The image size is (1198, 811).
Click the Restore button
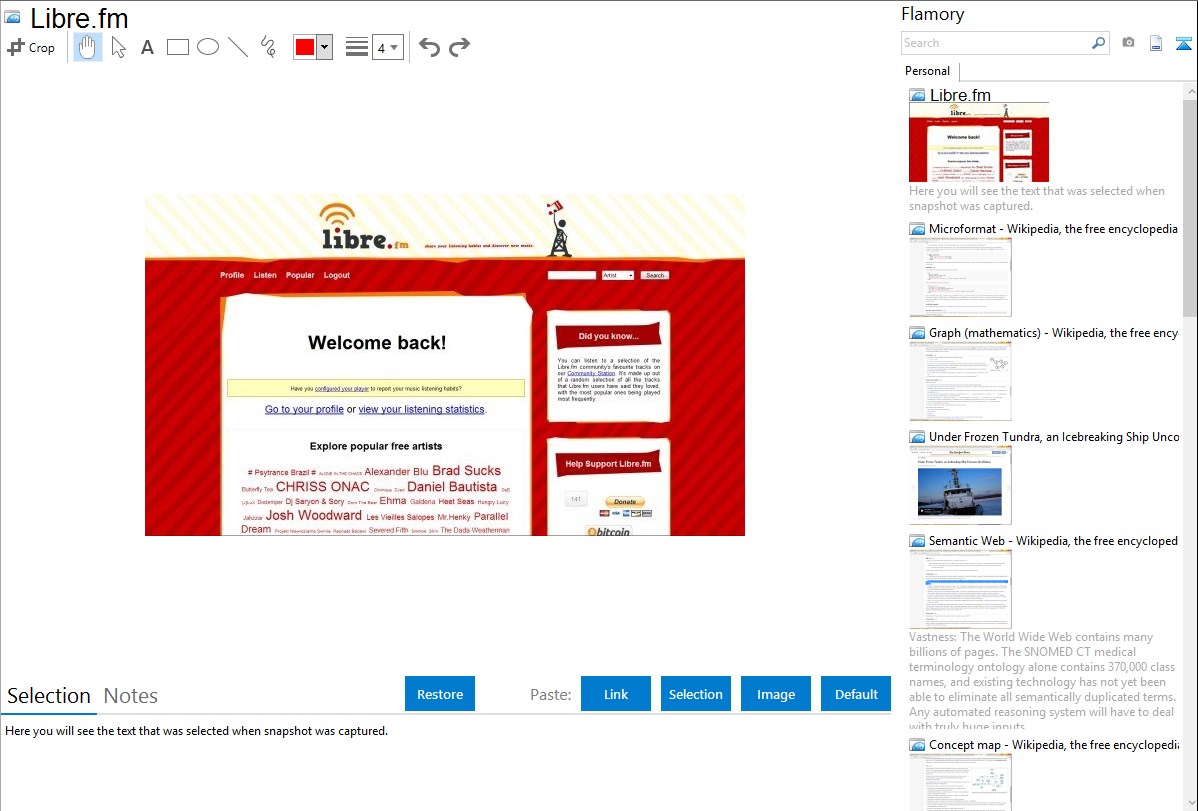point(440,694)
